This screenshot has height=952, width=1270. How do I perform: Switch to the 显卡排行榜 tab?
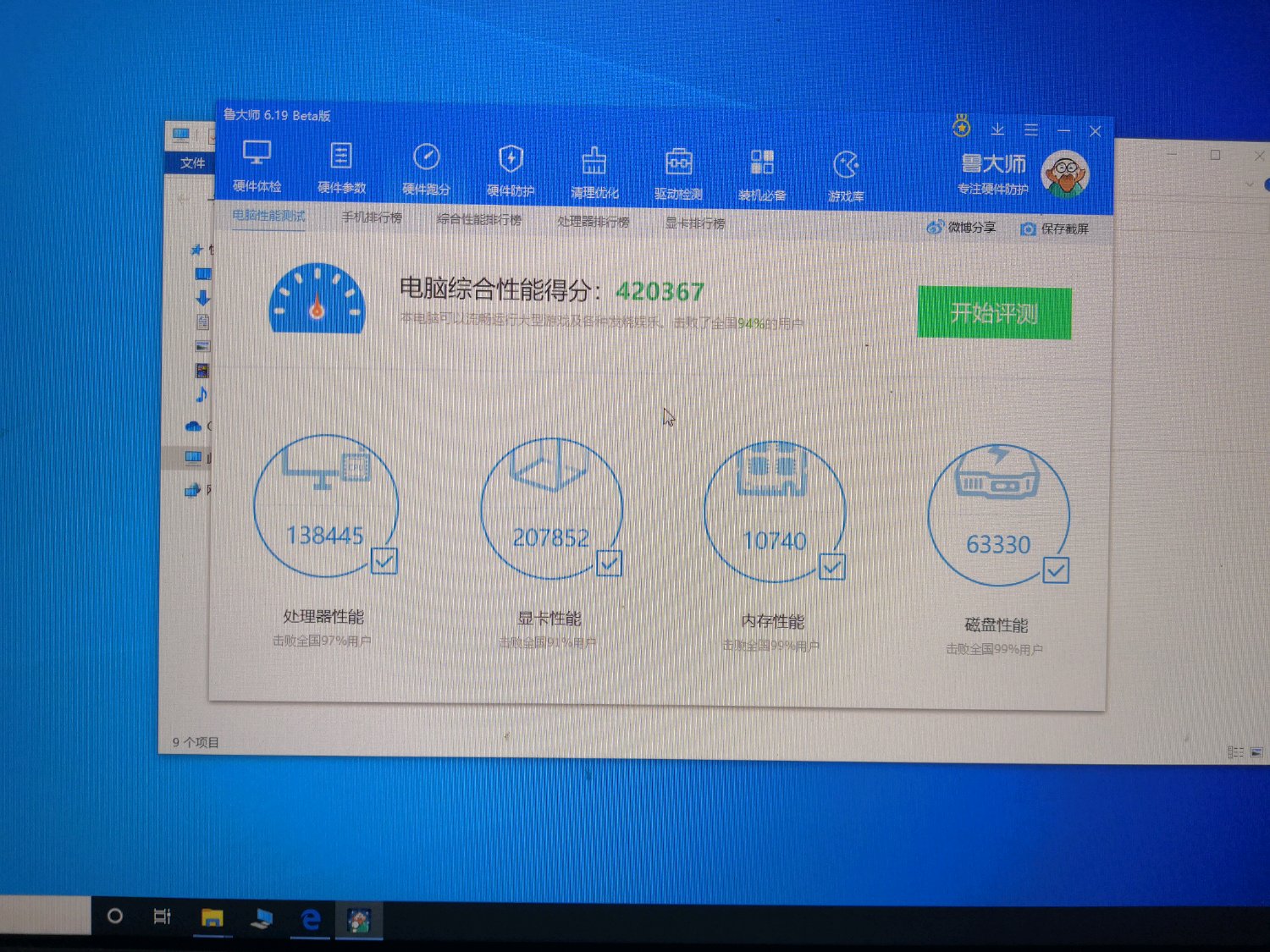click(694, 223)
